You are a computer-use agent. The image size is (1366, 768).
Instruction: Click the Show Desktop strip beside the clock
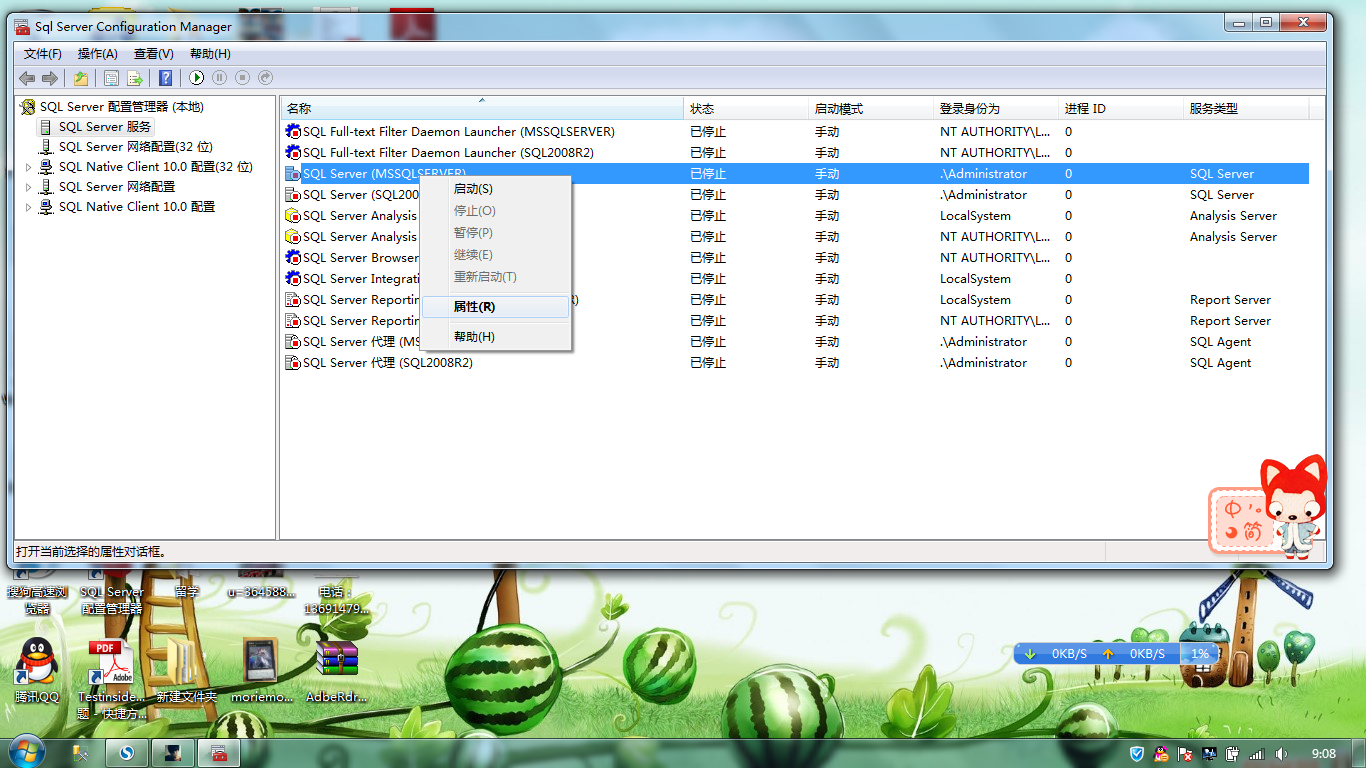point(1359,753)
